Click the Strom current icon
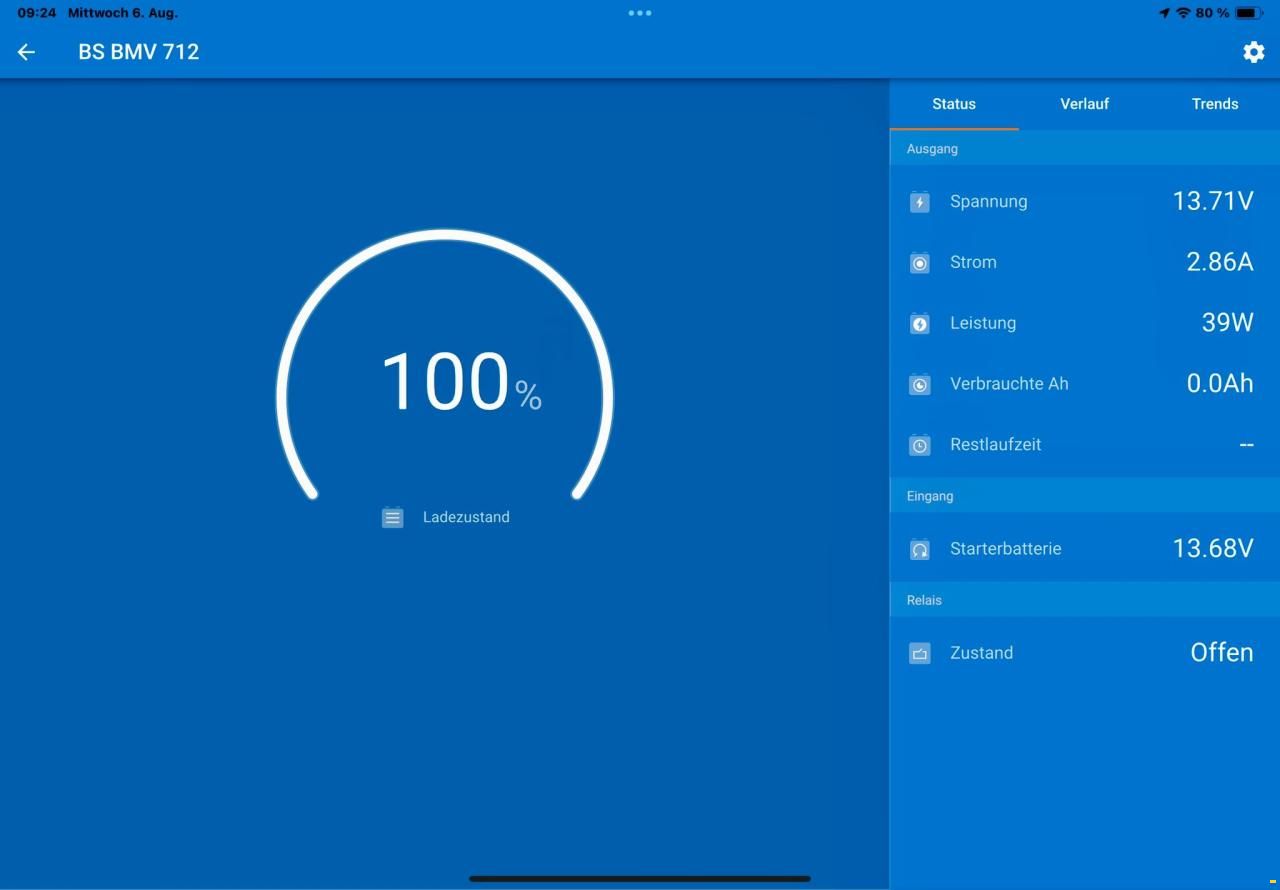1280x890 pixels. [920, 263]
